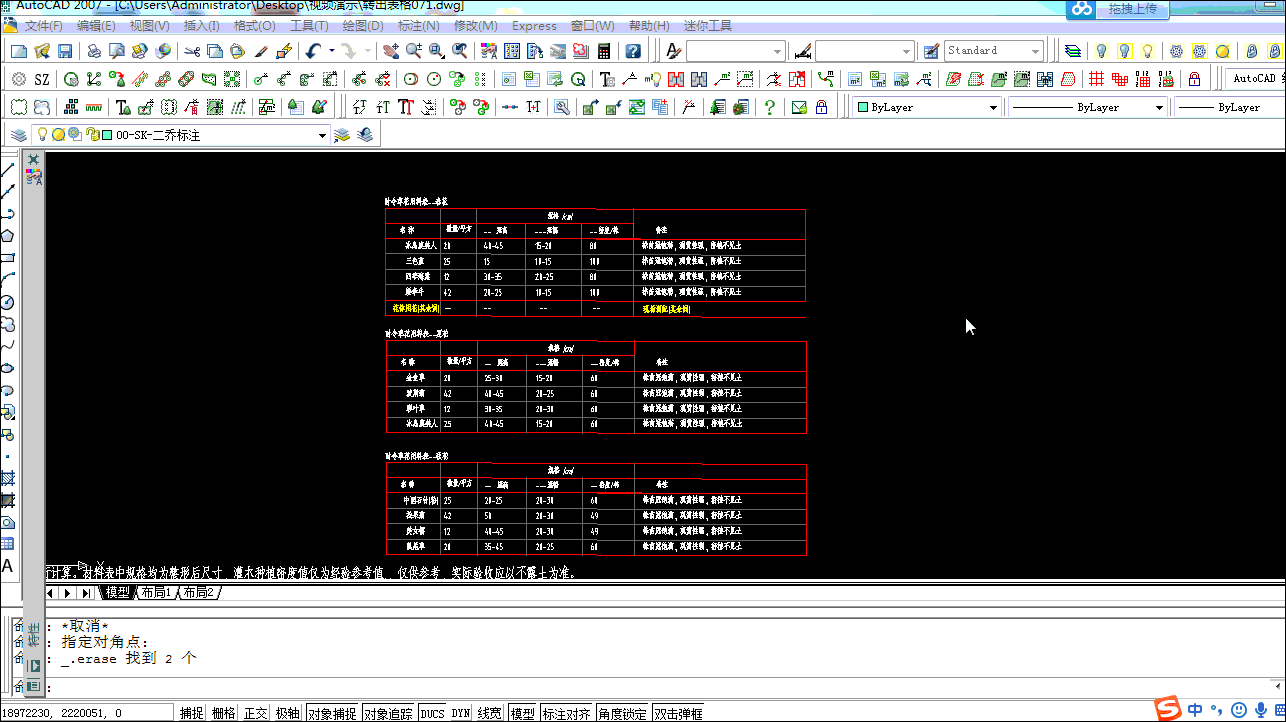Open the calculator tool
Viewport: 1286px width, 722px height.
click(604, 51)
